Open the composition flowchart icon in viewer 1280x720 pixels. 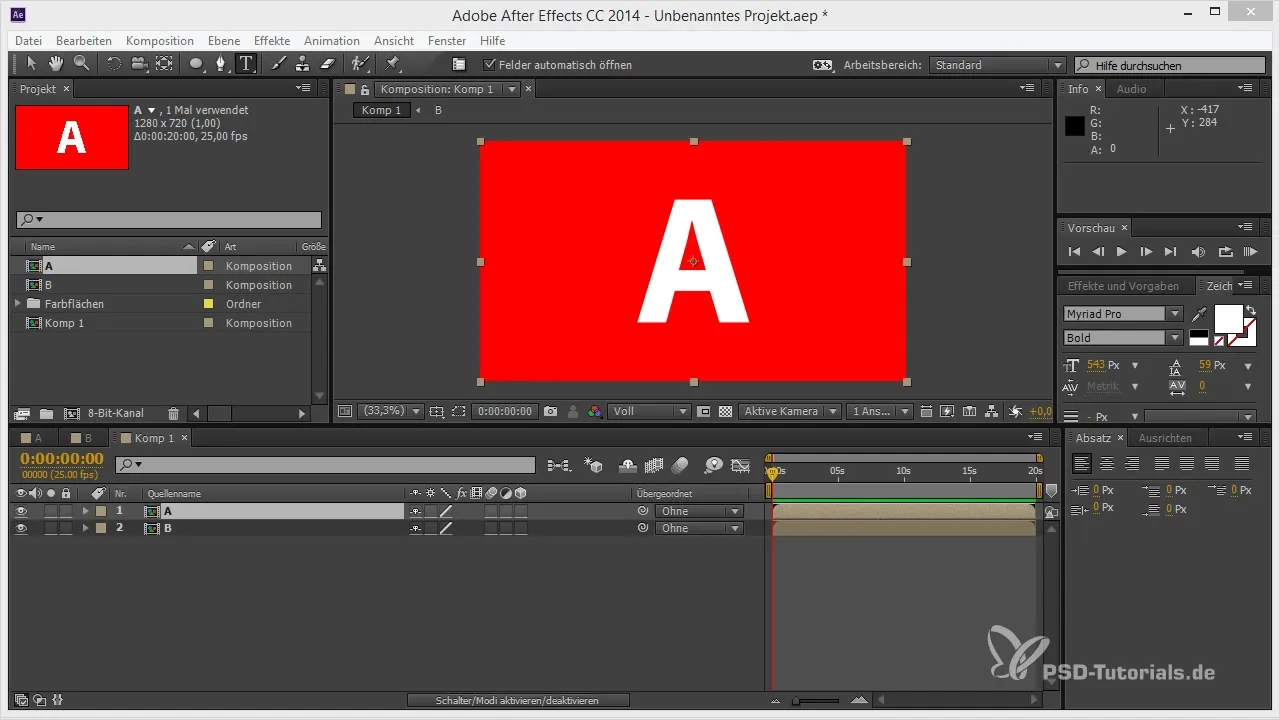[x=991, y=411]
